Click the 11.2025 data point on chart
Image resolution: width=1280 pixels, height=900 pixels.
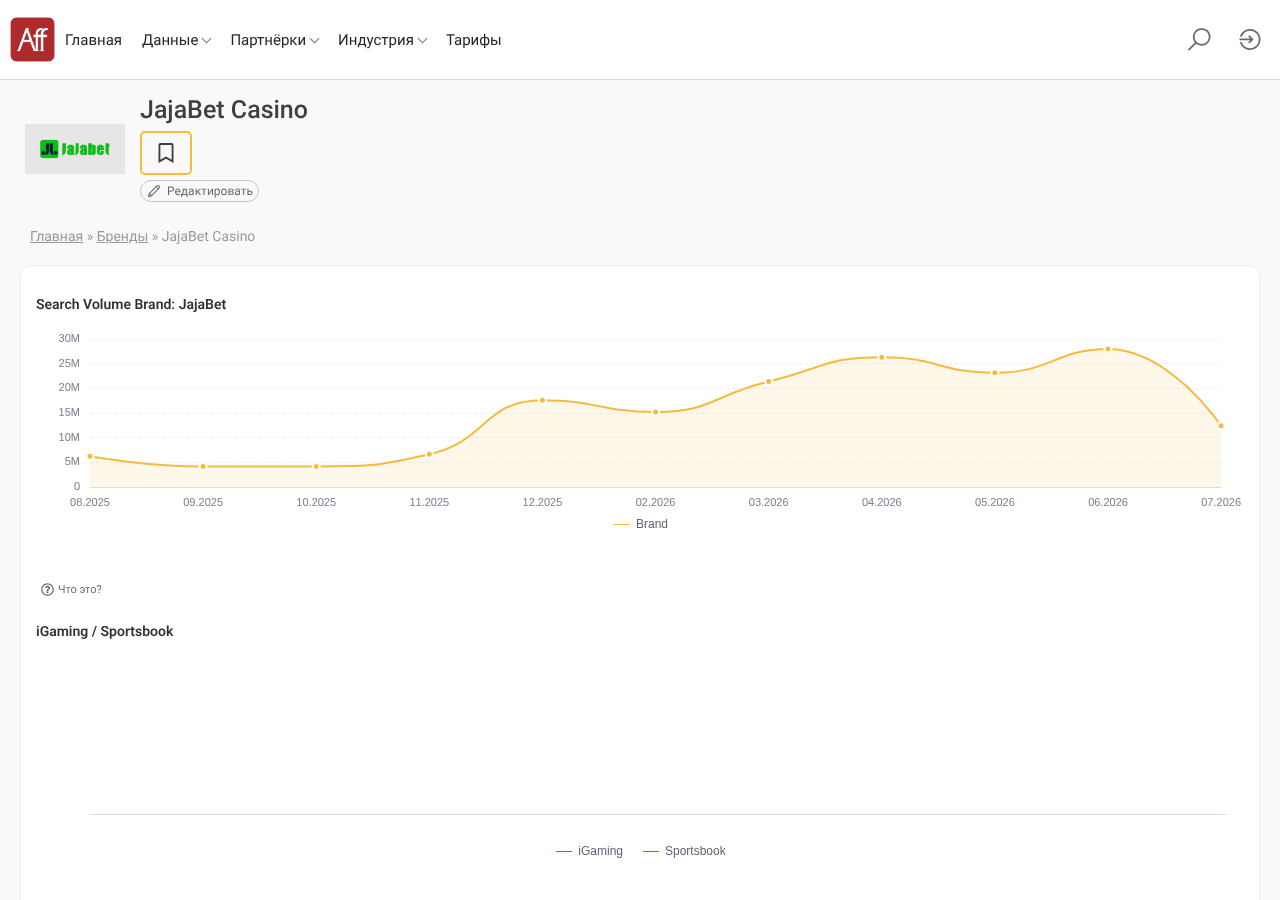tap(429, 454)
